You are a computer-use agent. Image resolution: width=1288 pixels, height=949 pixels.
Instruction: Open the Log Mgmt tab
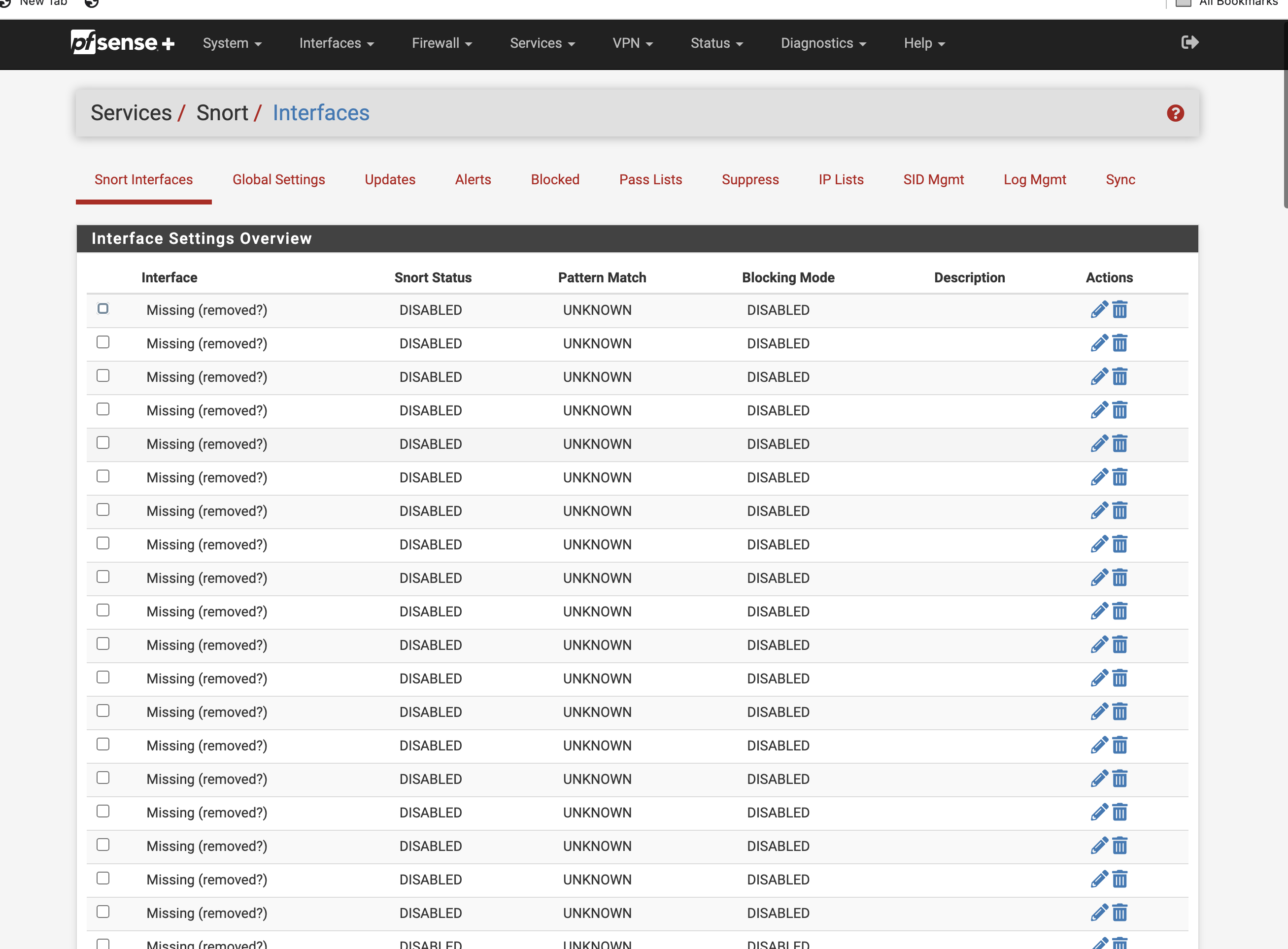pyautogui.click(x=1035, y=180)
